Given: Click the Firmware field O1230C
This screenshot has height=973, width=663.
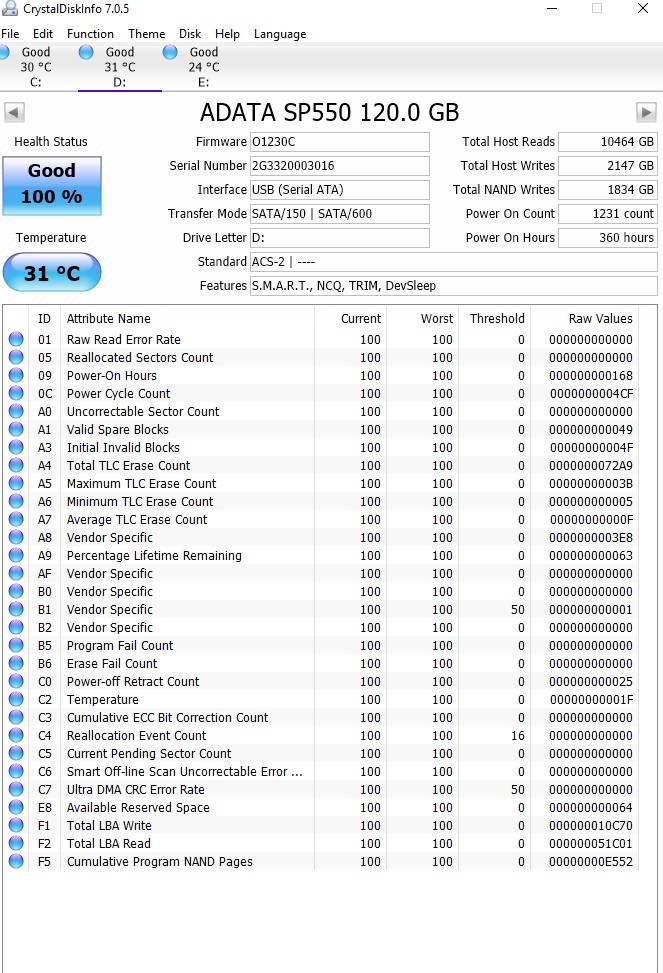Looking at the screenshot, I should 340,141.
